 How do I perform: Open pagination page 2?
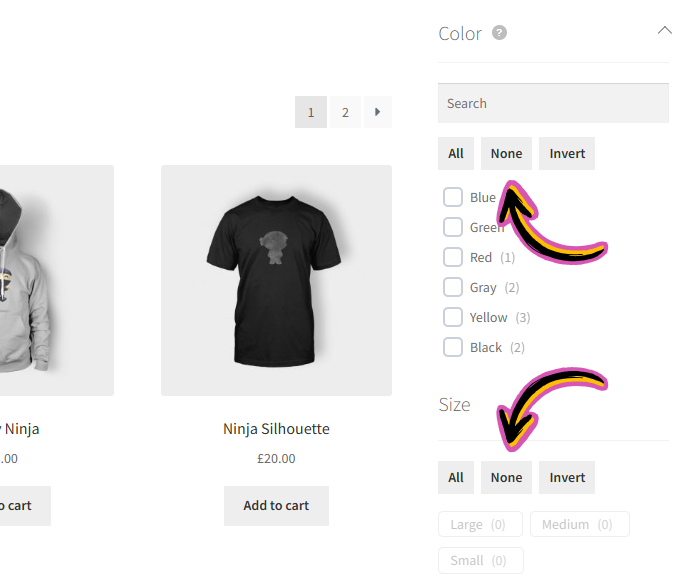click(345, 112)
